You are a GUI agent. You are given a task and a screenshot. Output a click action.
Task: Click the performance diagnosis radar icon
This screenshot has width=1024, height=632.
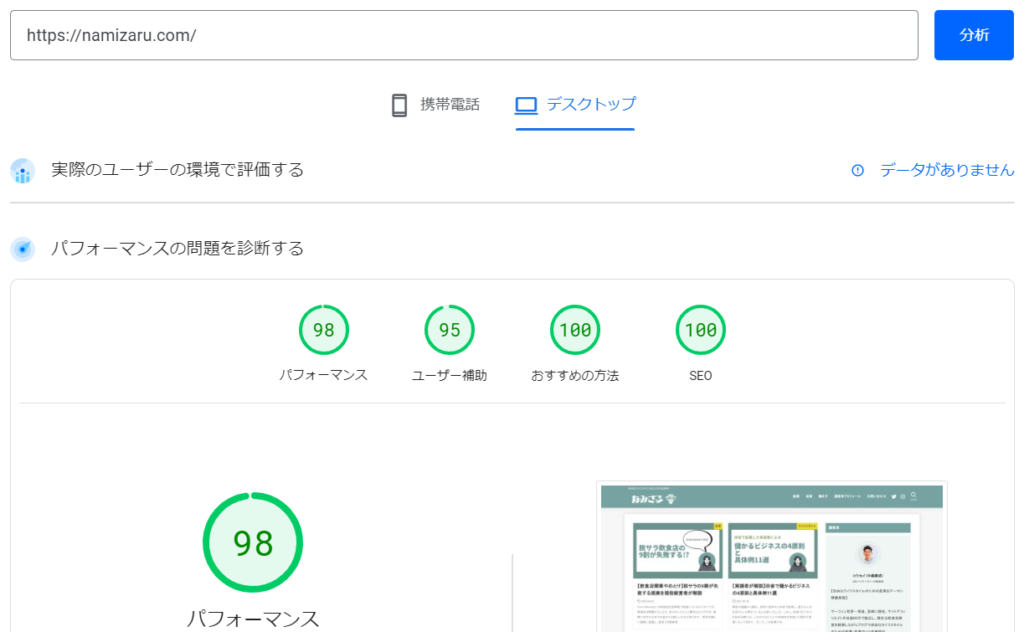pos(23,249)
